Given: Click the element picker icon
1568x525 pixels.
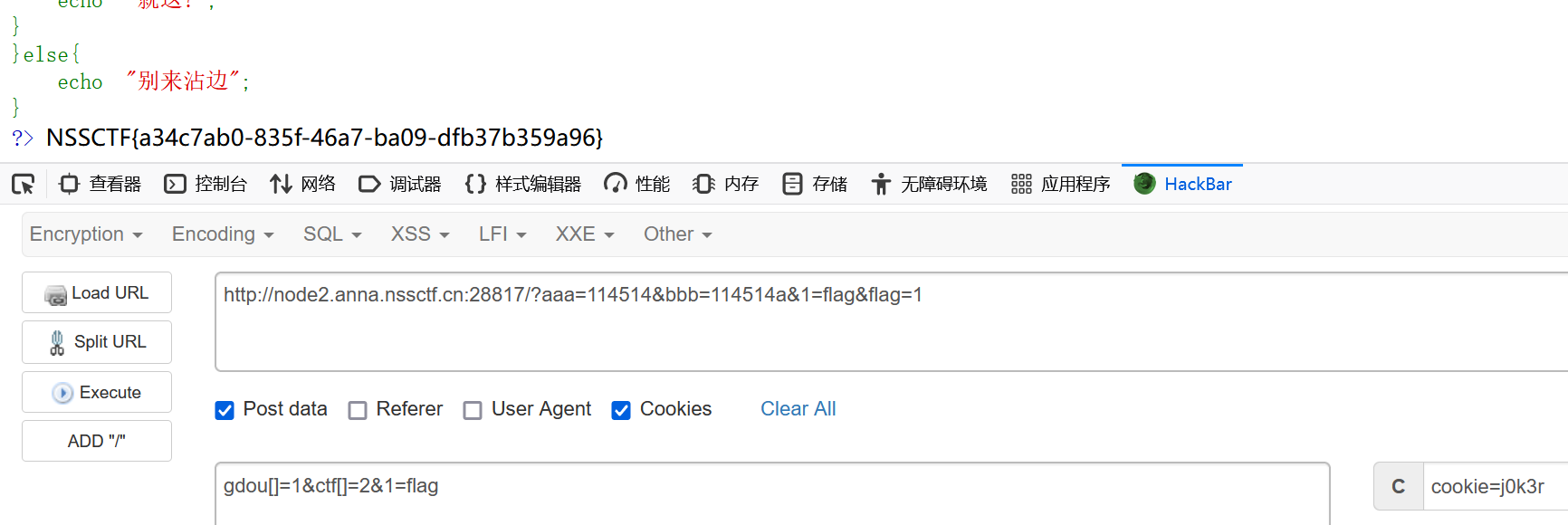Looking at the screenshot, I should pyautogui.click(x=24, y=185).
